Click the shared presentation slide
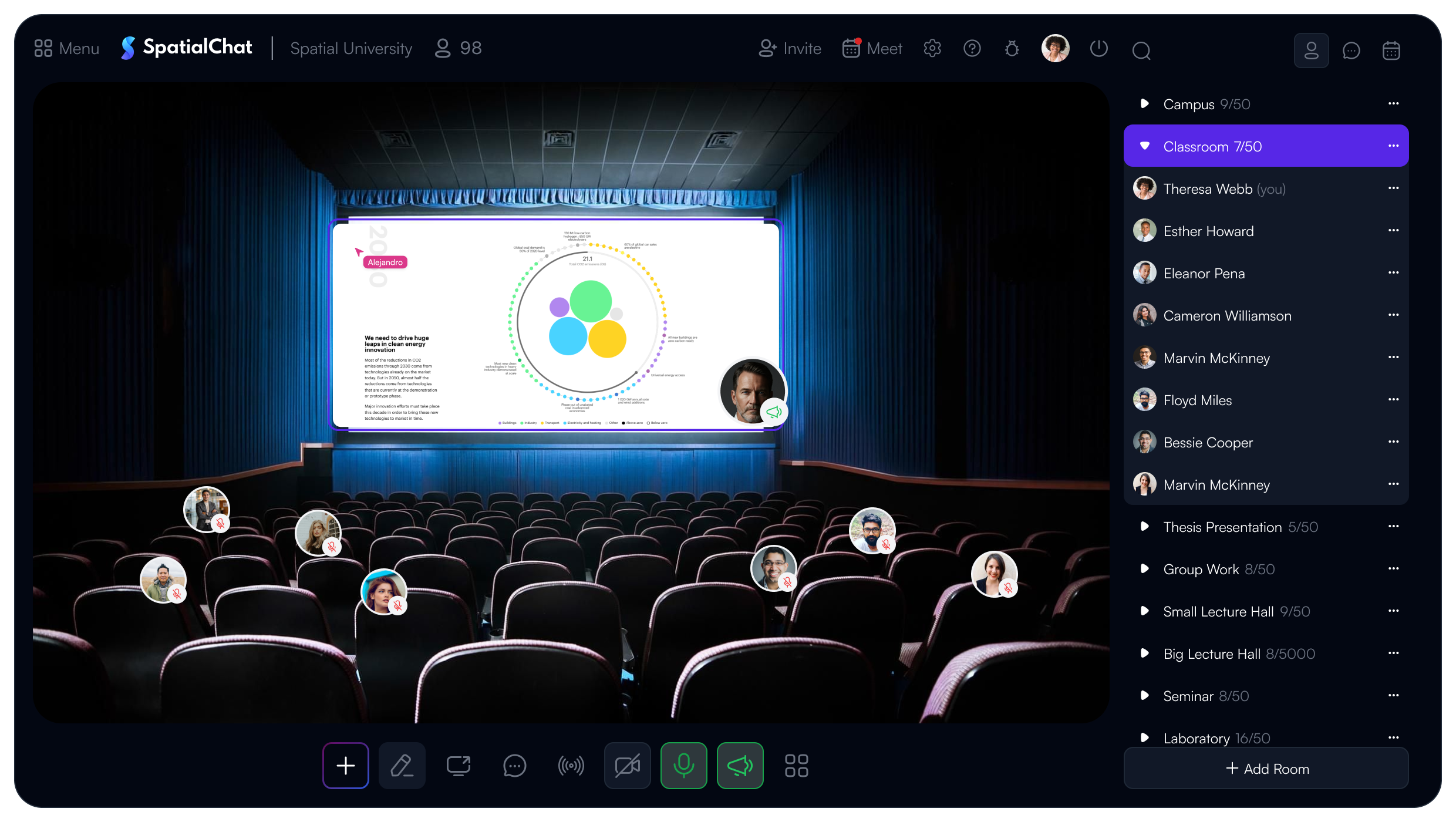 click(x=555, y=325)
